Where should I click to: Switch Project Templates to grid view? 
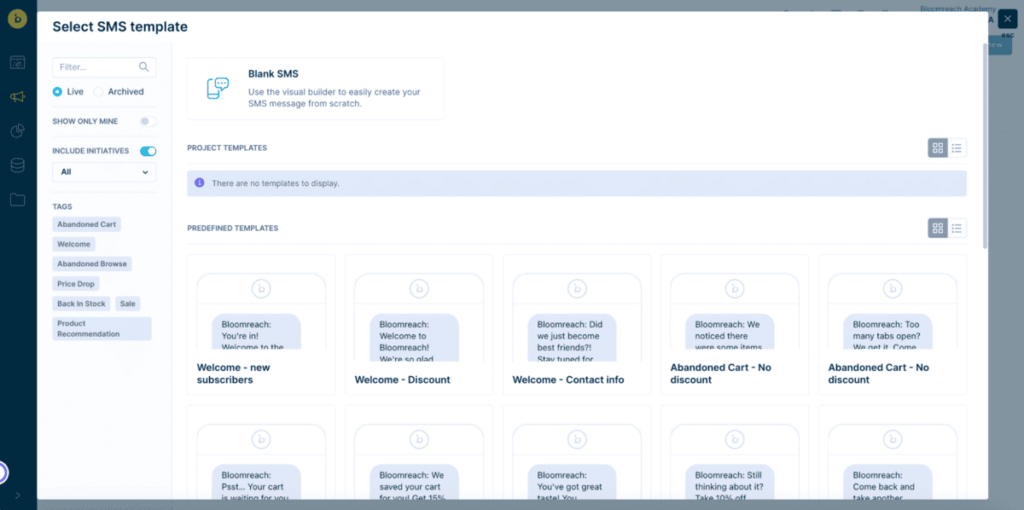pos(938,148)
